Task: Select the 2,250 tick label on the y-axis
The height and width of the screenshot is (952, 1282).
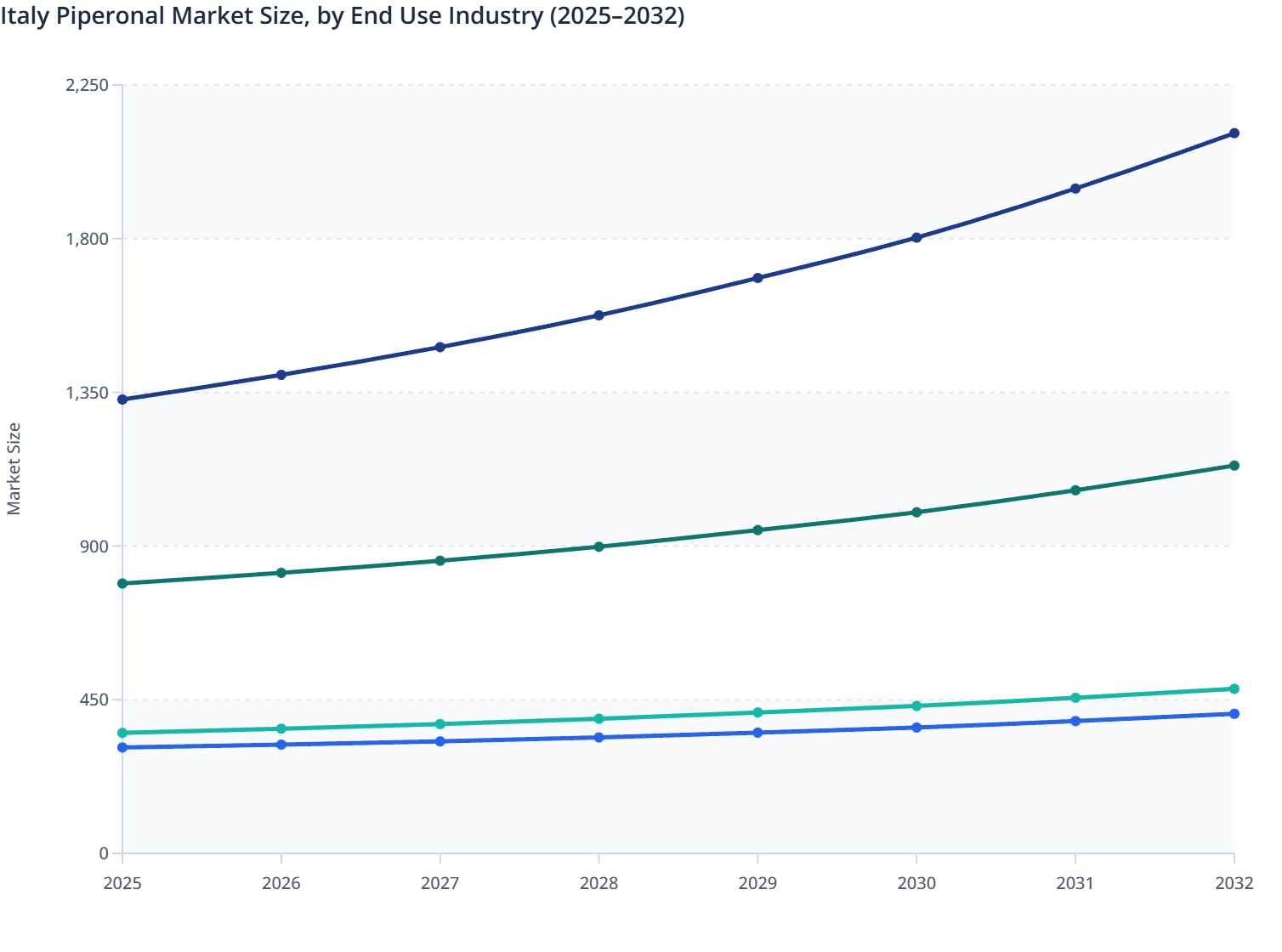Action: 88,84
